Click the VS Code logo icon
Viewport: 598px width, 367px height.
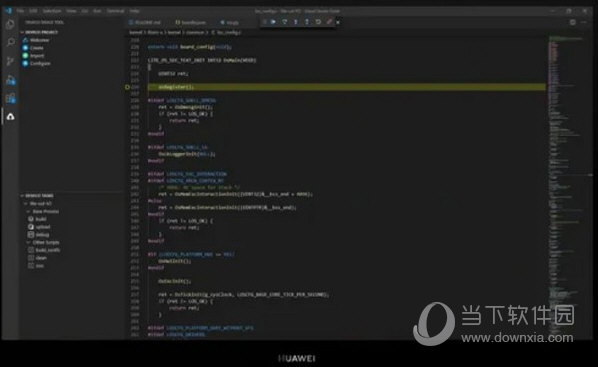[8, 11]
